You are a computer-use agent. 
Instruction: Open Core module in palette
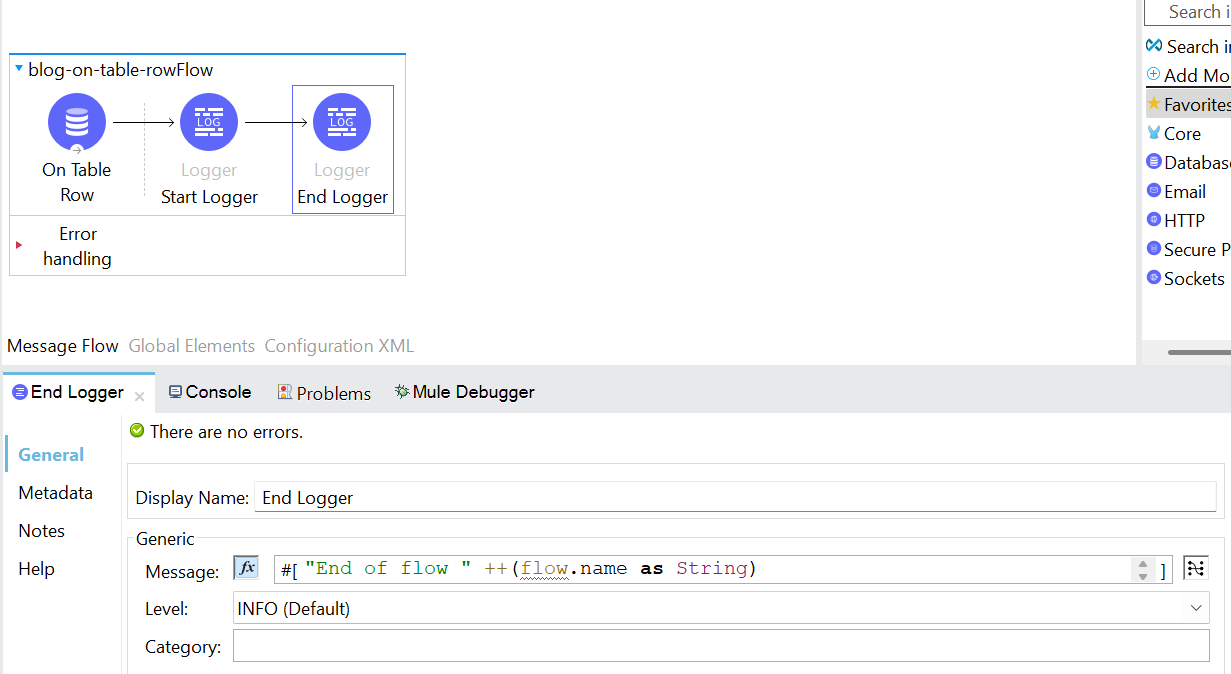click(1181, 133)
